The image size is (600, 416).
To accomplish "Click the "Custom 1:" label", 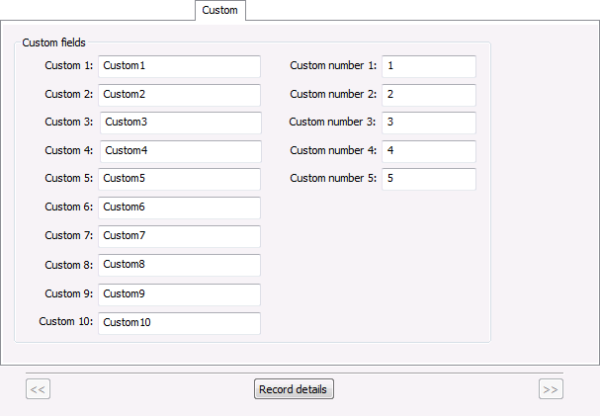I will 68,65.
